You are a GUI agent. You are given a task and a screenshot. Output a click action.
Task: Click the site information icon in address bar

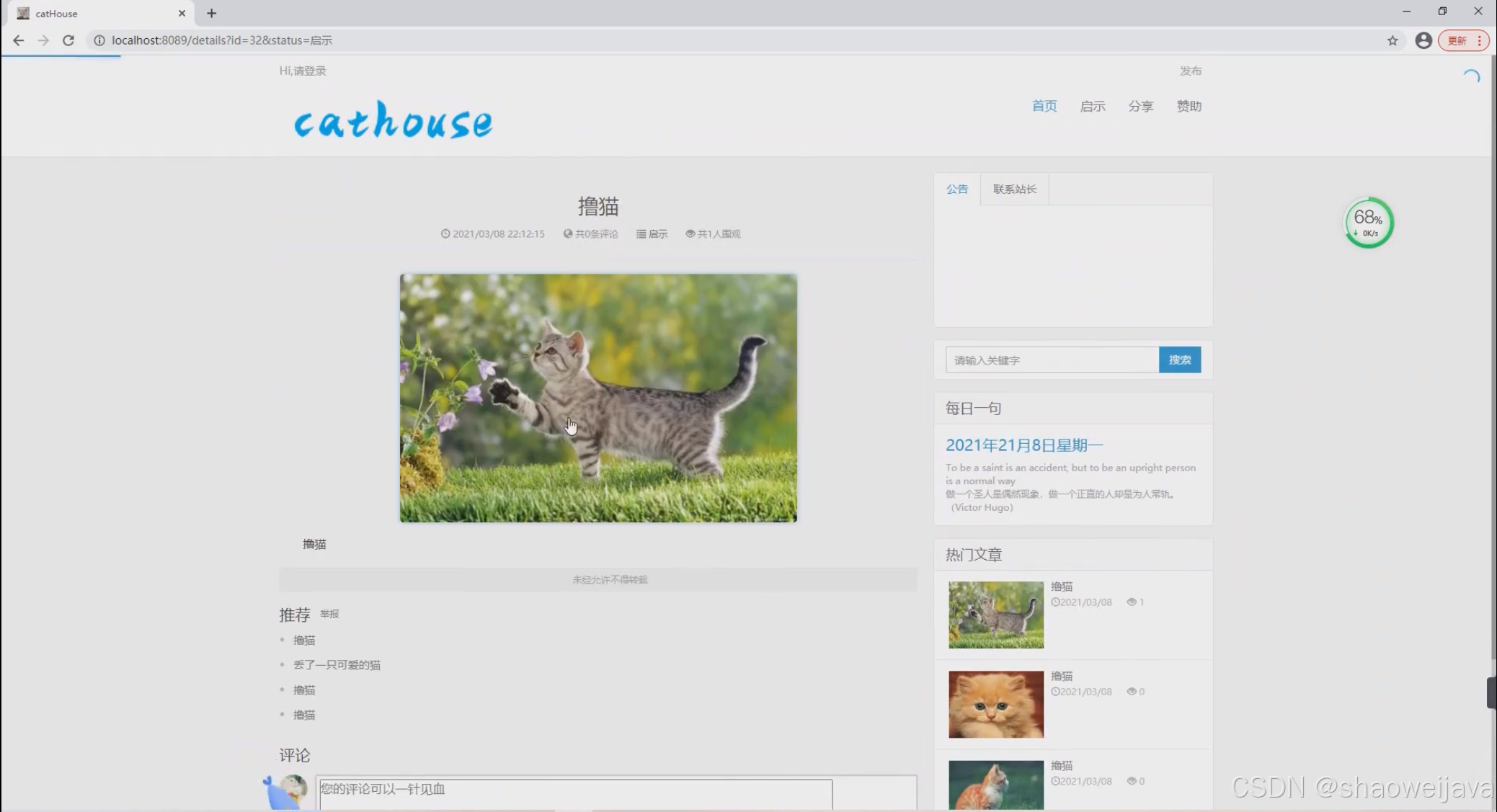pyautogui.click(x=99, y=40)
